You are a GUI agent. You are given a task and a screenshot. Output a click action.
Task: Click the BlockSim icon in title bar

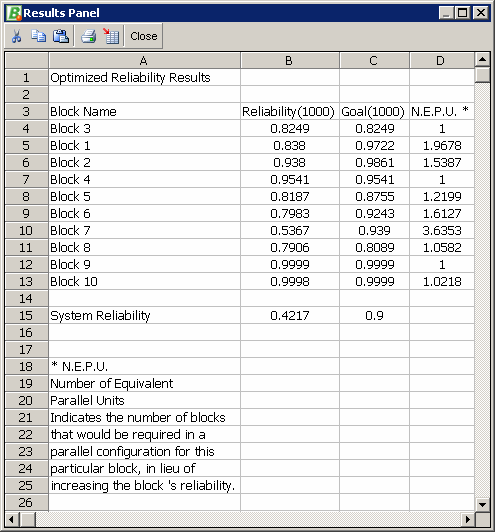pos(14,13)
